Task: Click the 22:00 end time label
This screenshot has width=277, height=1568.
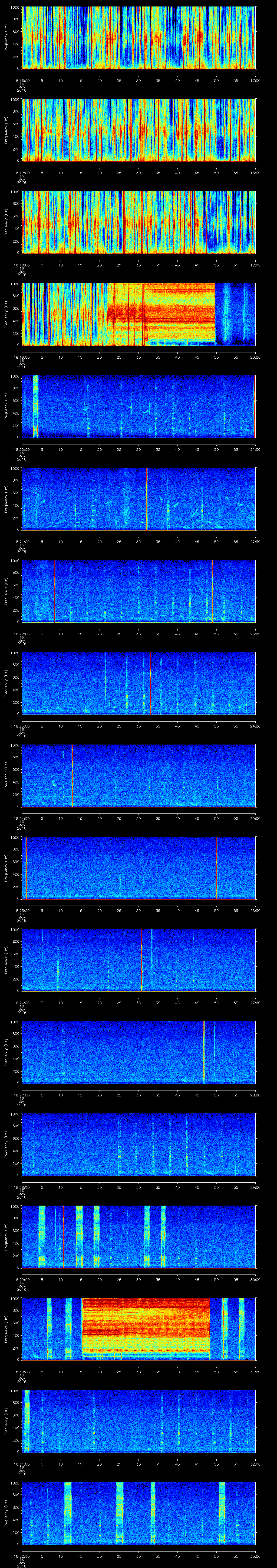Action: (x=256, y=542)
